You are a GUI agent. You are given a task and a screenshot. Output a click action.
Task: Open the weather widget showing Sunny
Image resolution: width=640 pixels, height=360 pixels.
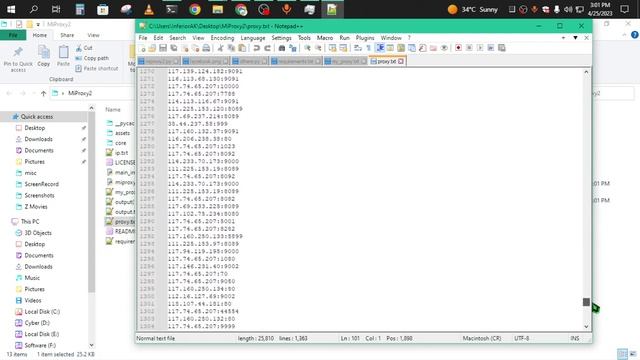click(x=473, y=9)
